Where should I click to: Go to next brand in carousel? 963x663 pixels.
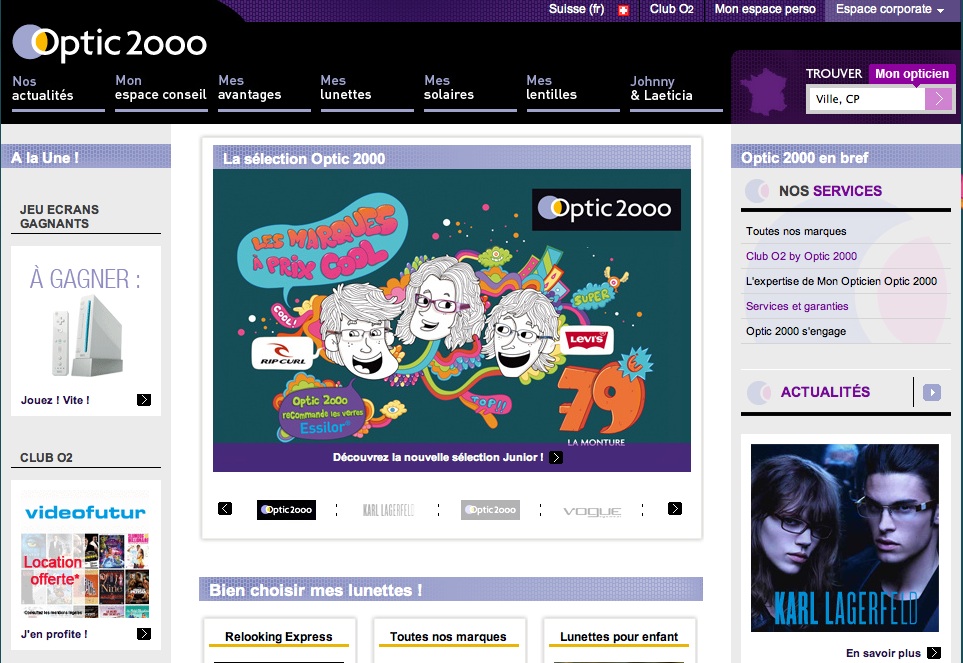click(674, 508)
